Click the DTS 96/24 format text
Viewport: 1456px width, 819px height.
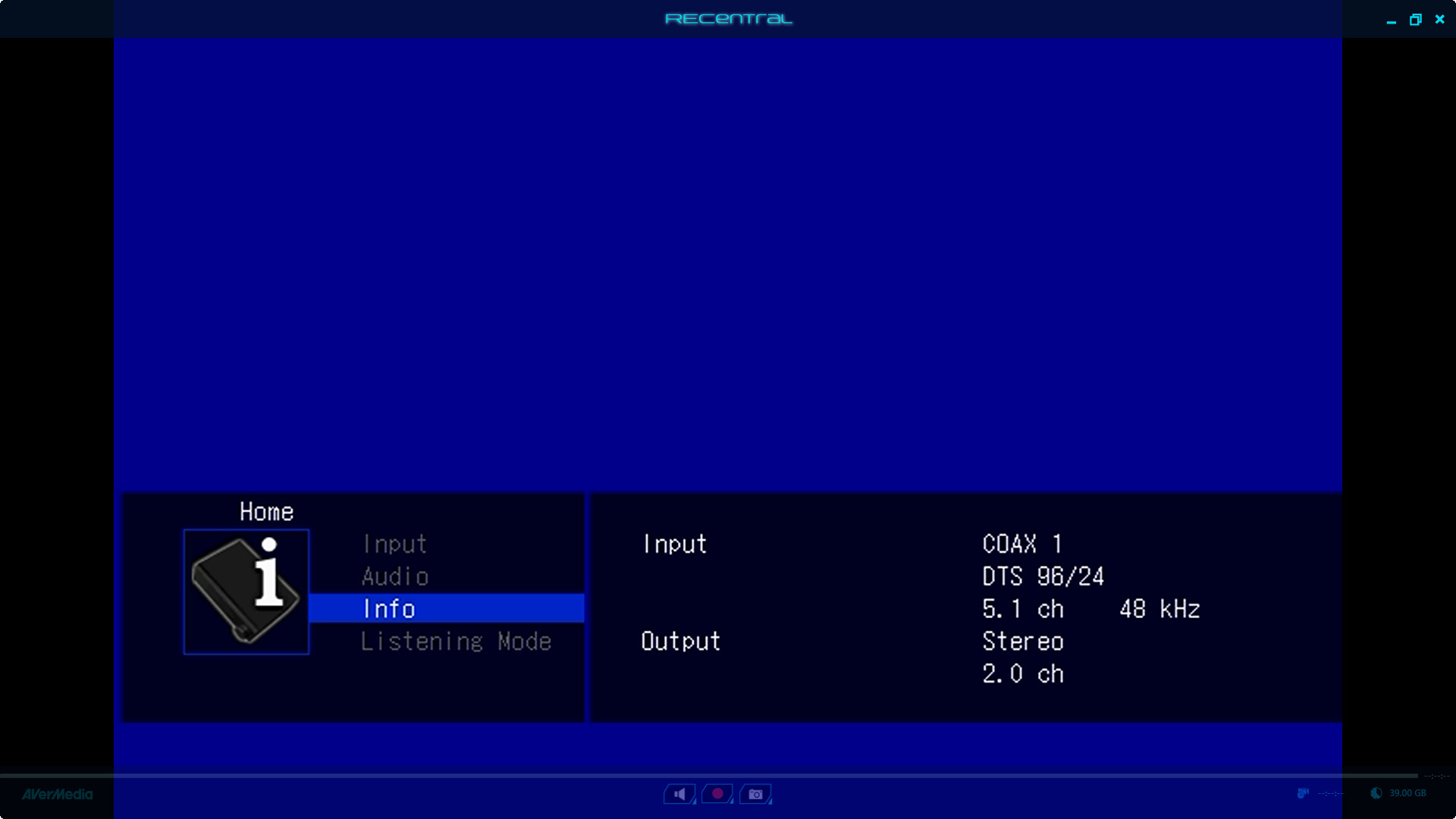(x=1043, y=576)
